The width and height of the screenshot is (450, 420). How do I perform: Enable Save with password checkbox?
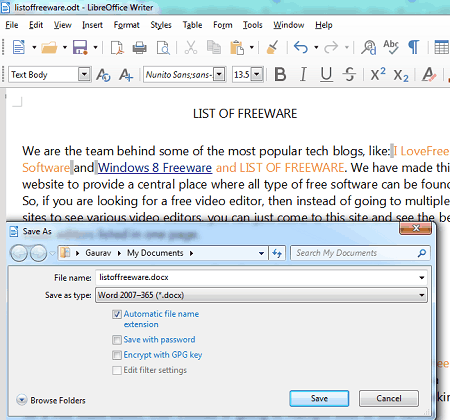click(117, 340)
